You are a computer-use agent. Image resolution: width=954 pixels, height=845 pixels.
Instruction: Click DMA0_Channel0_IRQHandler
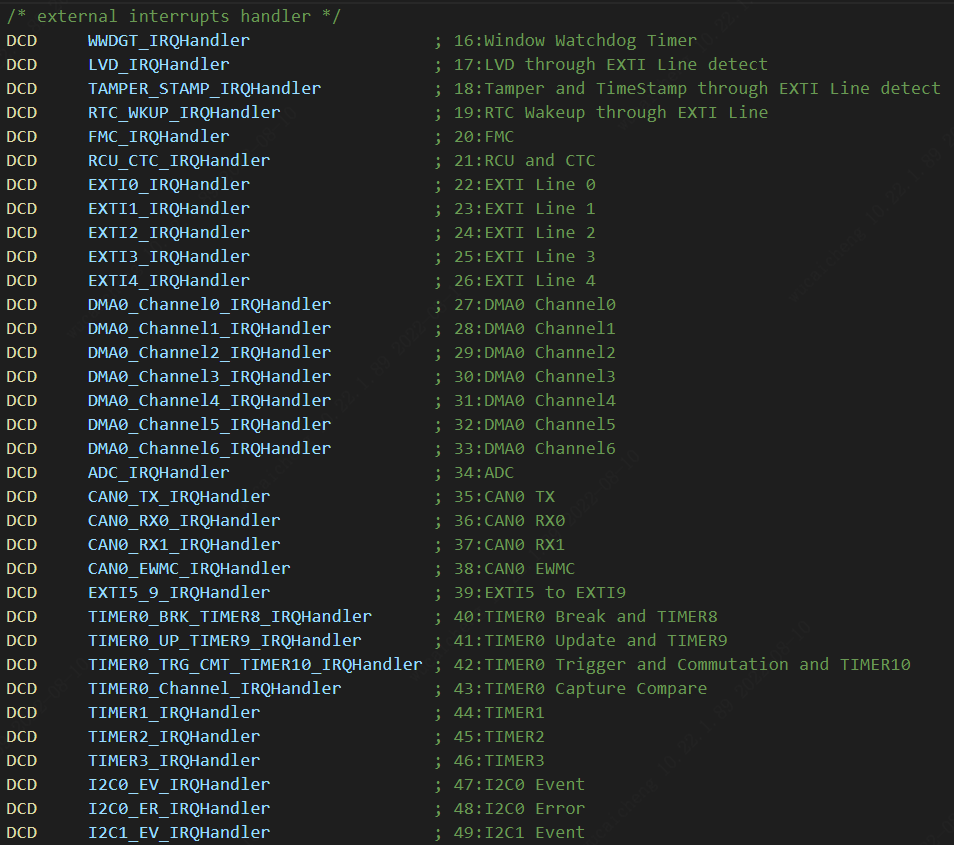pos(209,305)
